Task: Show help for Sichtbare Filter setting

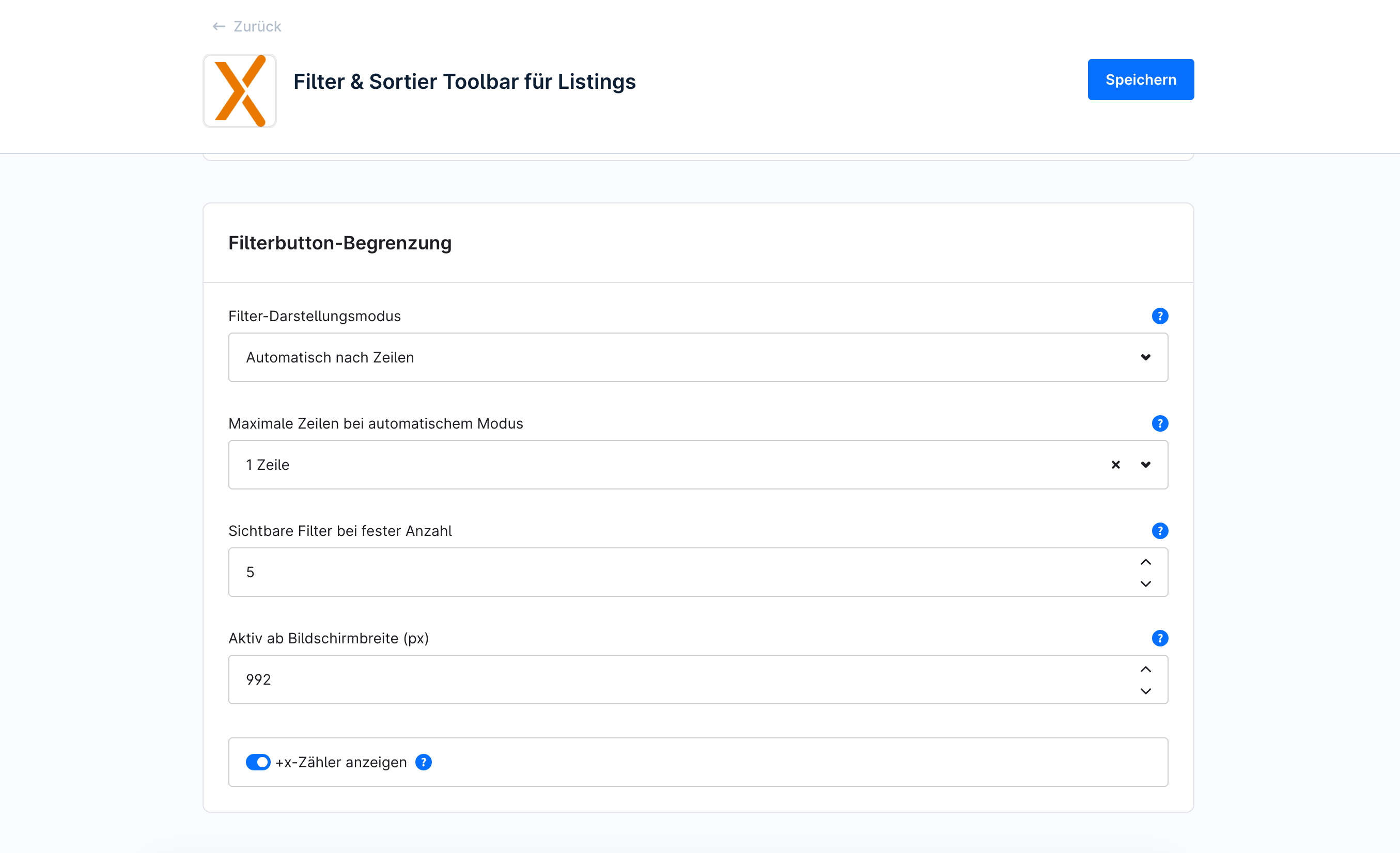Action: (1160, 530)
